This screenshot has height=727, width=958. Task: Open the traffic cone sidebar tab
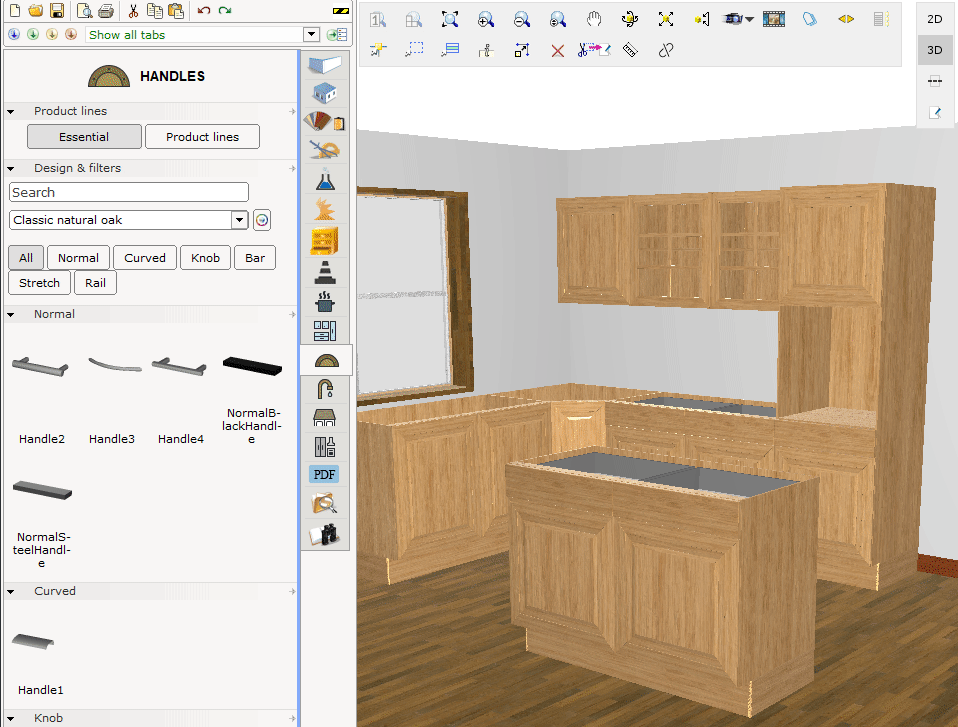[x=325, y=272]
